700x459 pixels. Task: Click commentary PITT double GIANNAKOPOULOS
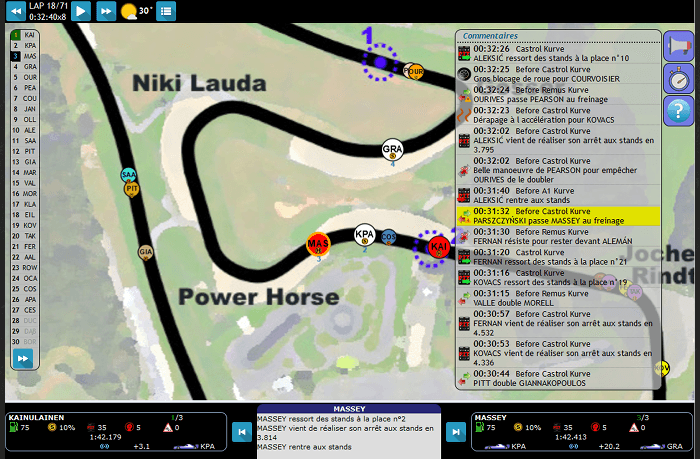click(x=558, y=379)
